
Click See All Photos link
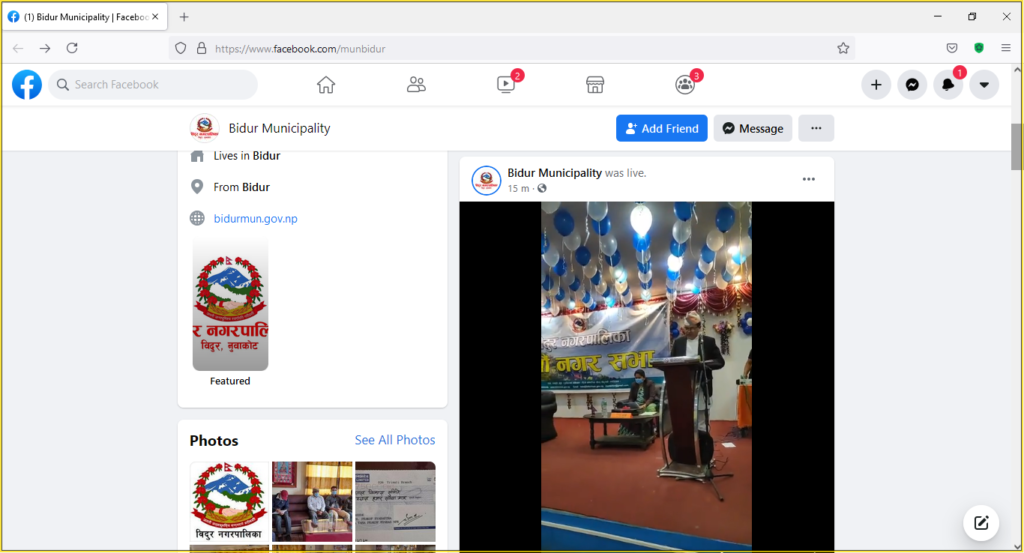tap(395, 440)
